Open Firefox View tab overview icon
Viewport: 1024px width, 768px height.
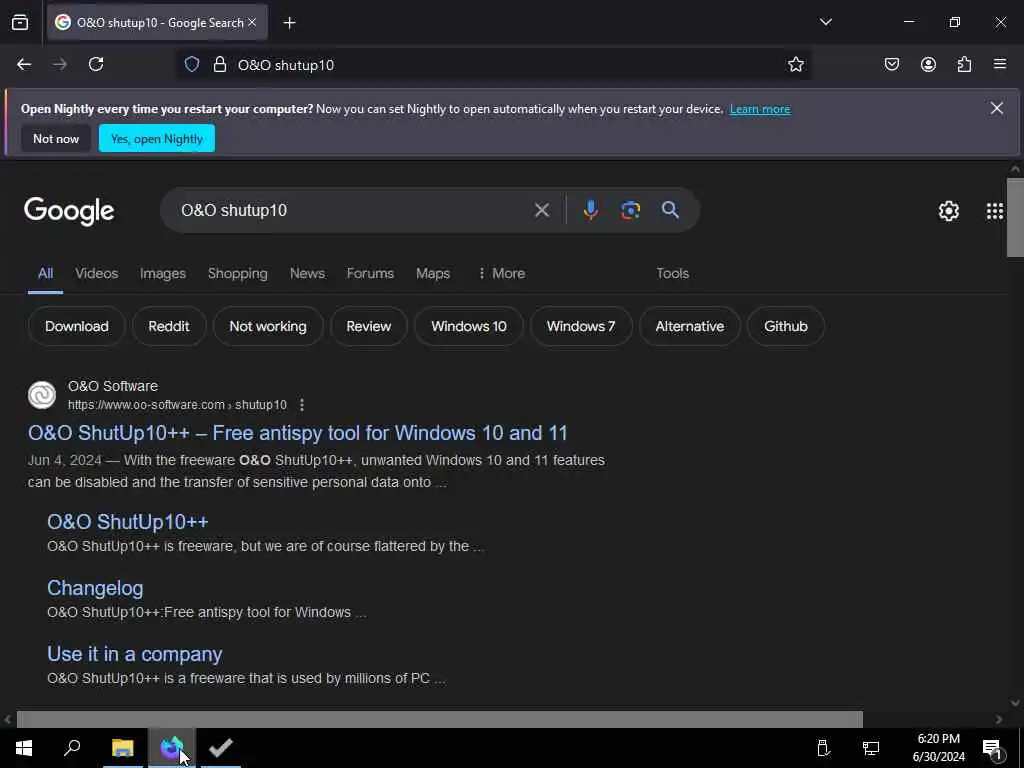point(20,22)
